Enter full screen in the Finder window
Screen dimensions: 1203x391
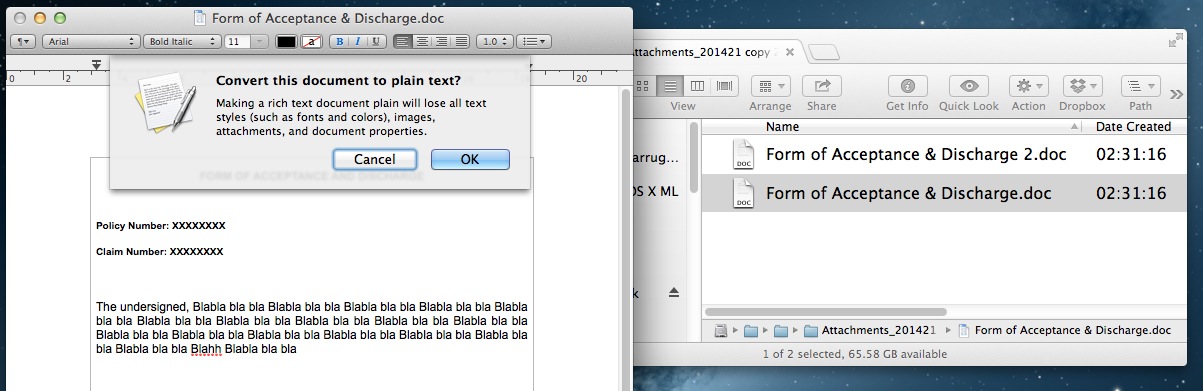pos(1175,41)
